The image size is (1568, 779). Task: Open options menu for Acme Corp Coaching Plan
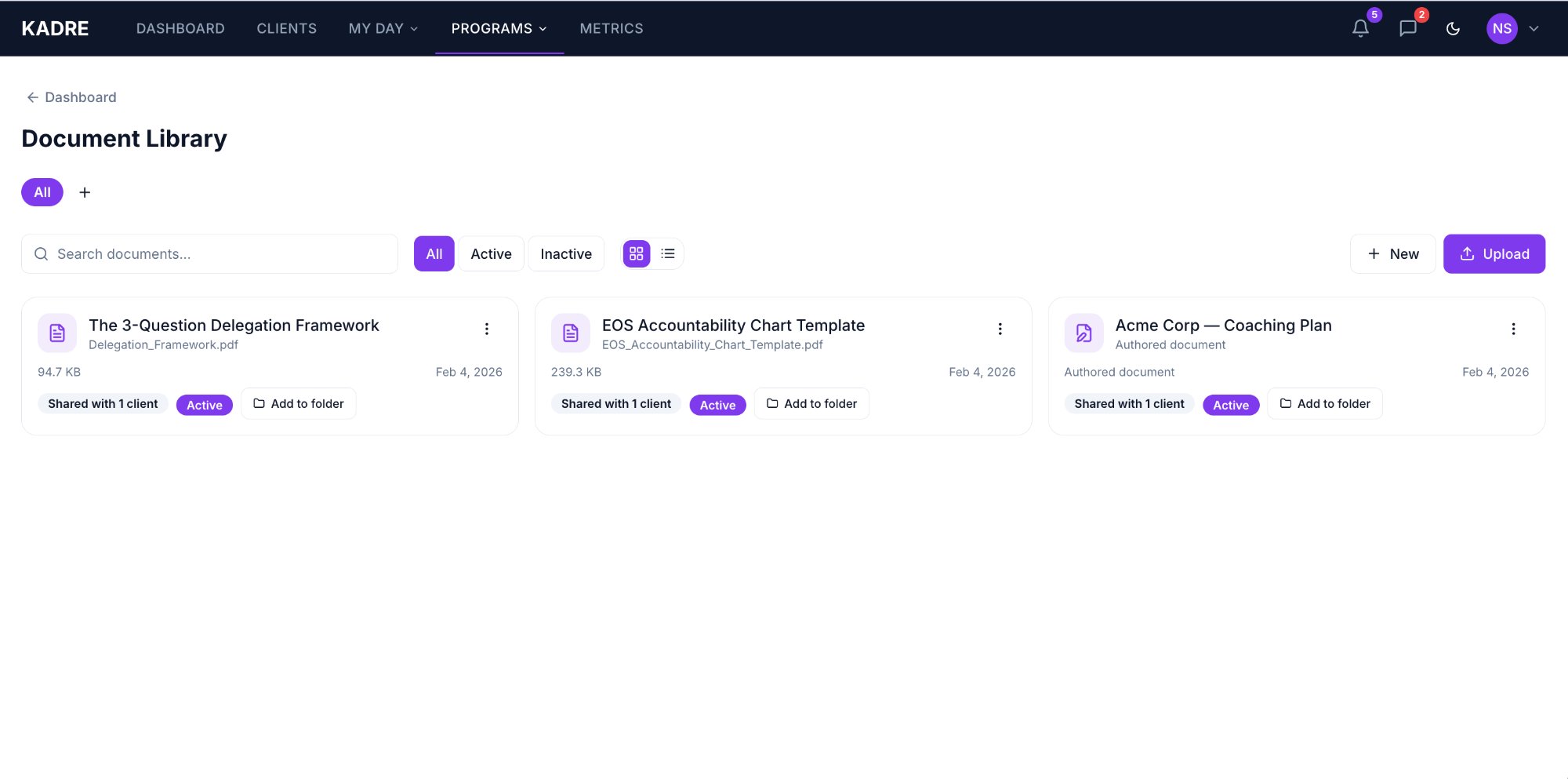tap(1513, 329)
